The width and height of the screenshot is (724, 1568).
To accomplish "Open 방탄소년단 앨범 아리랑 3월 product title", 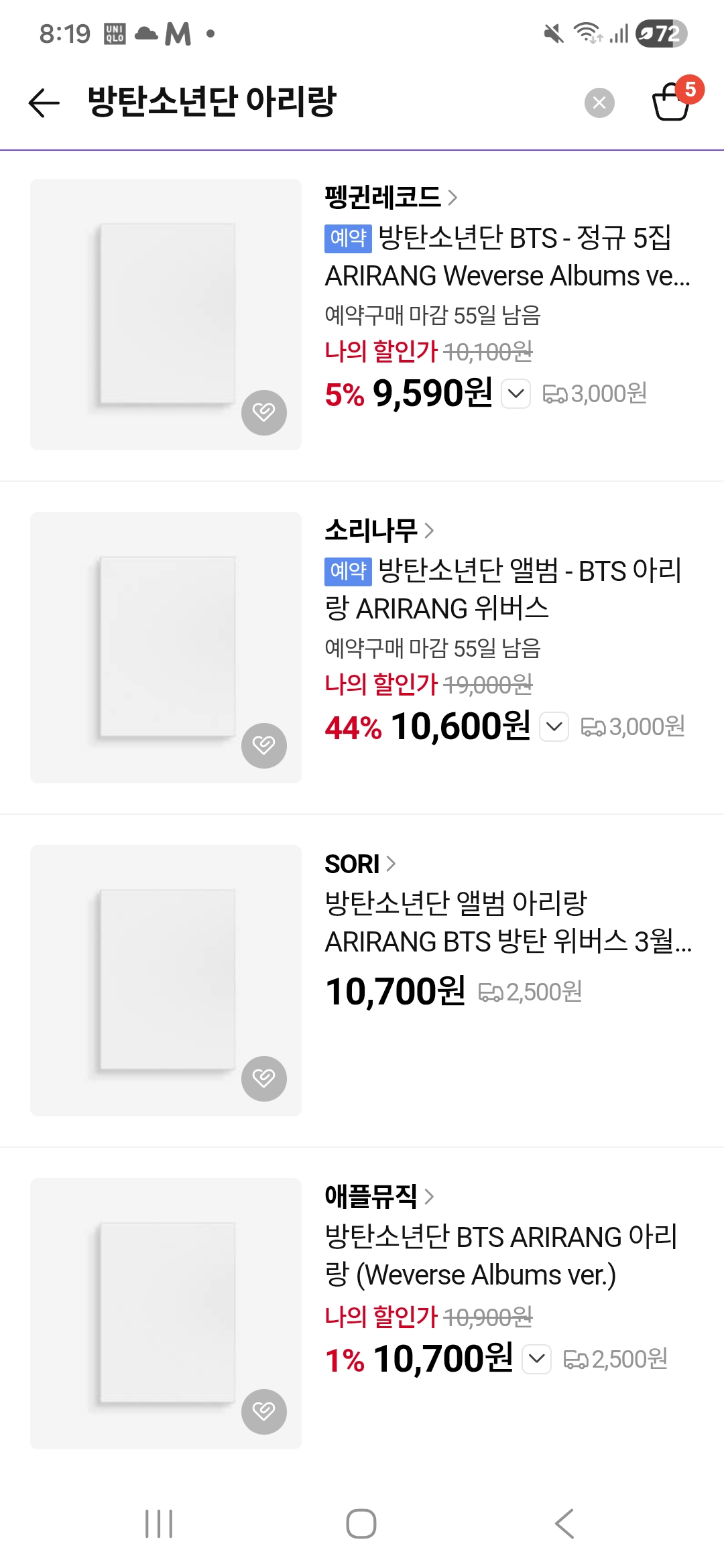I will (x=508, y=922).
